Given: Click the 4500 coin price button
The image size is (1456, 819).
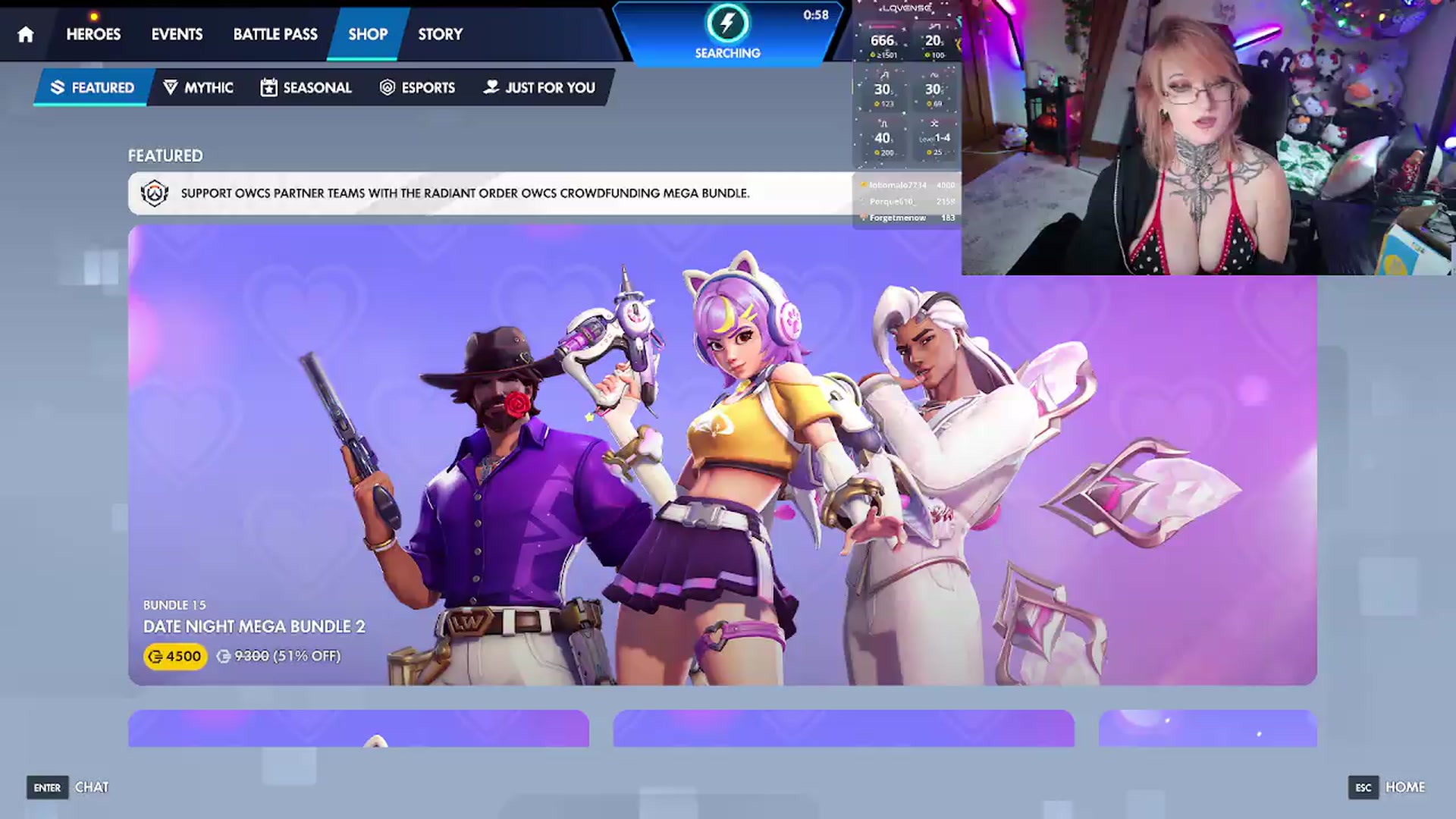Looking at the screenshot, I should (175, 656).
